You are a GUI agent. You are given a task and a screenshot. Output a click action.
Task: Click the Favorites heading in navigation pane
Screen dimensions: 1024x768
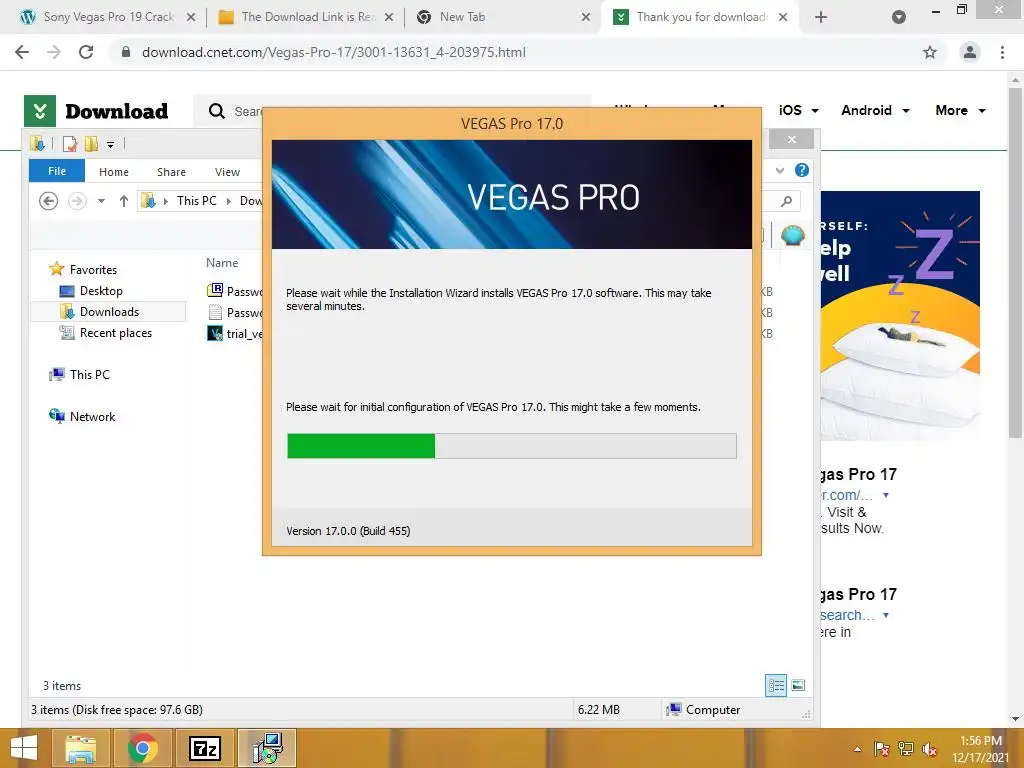pos(93,269)
